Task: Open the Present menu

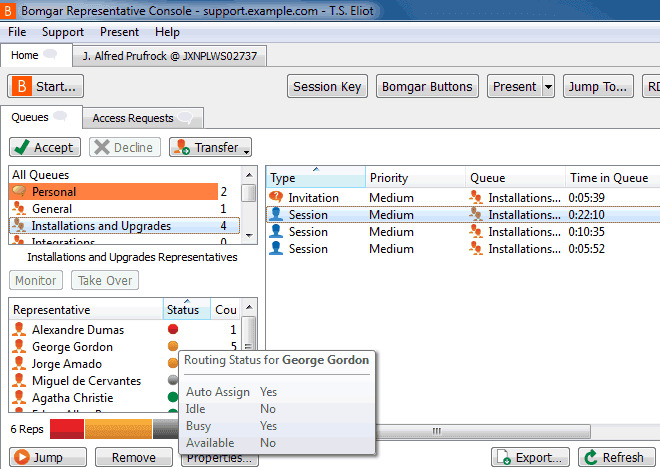Action: [119, 32]
